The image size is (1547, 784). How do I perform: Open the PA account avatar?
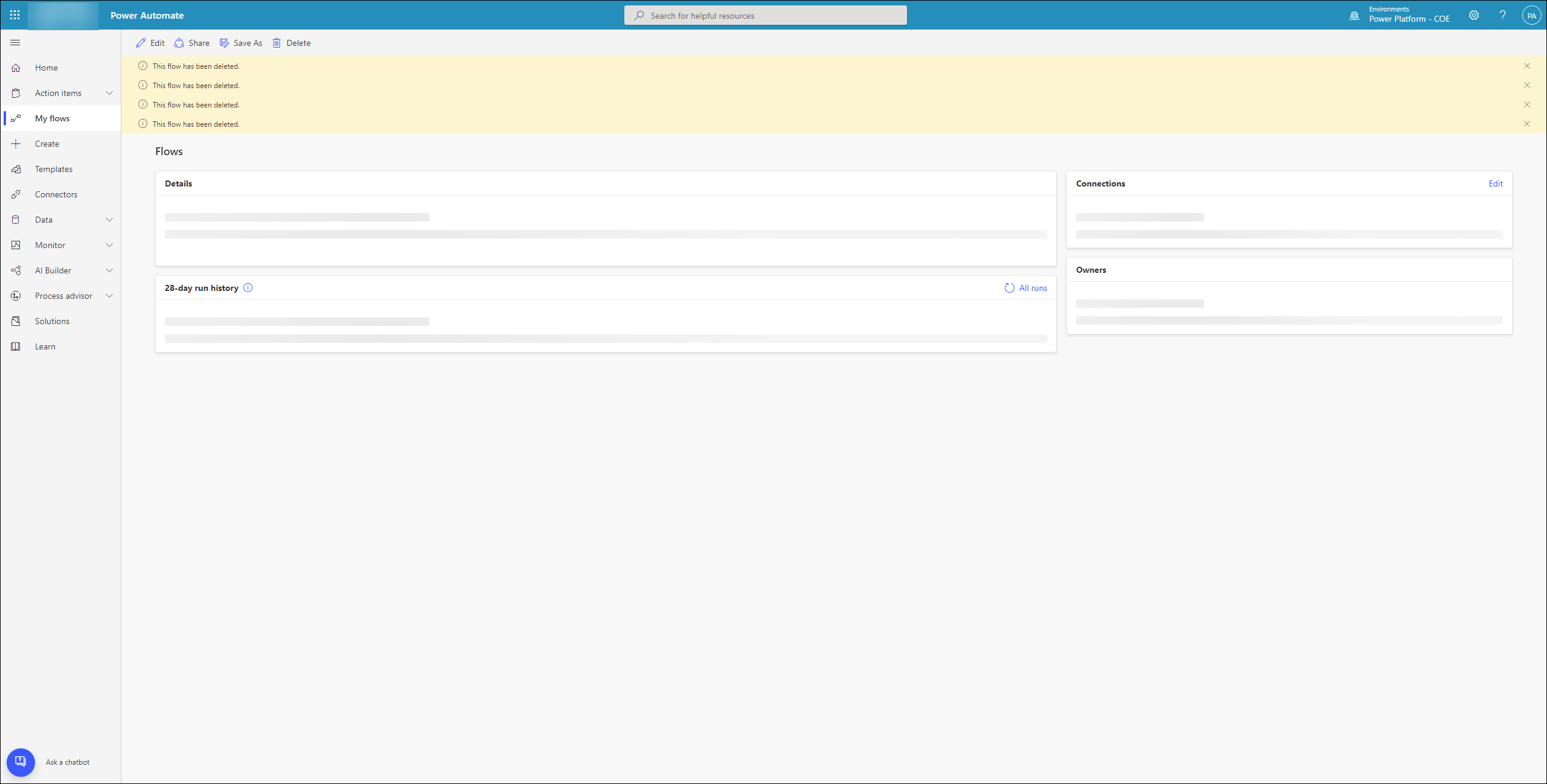1531,16
